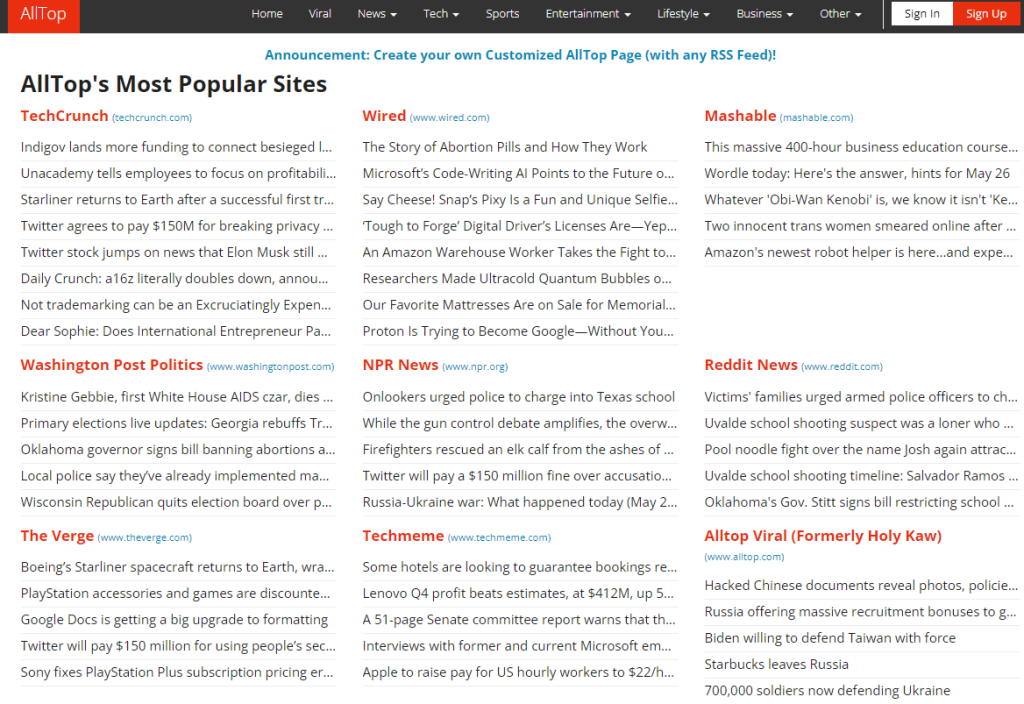The image size is (1024, 704).
Task: Open the Reddit News section title
Action: 750,365
